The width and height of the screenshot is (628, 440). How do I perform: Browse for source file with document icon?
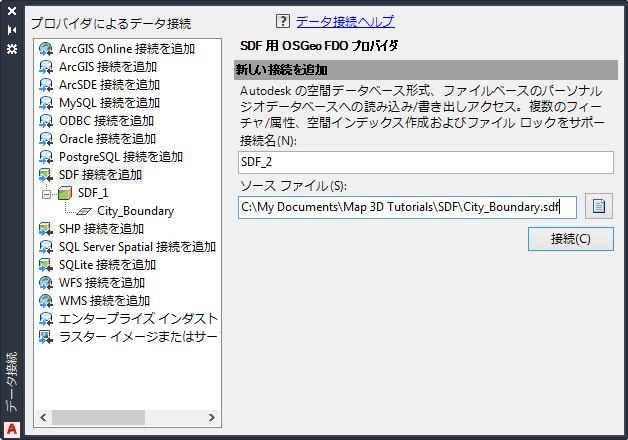599,207
